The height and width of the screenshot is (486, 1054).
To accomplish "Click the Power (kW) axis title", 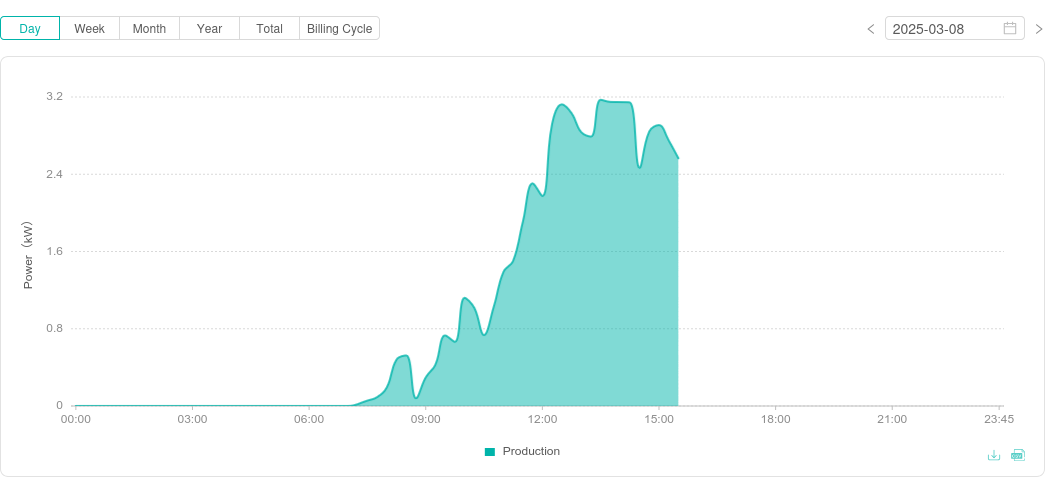I will [x=28, y=255].
